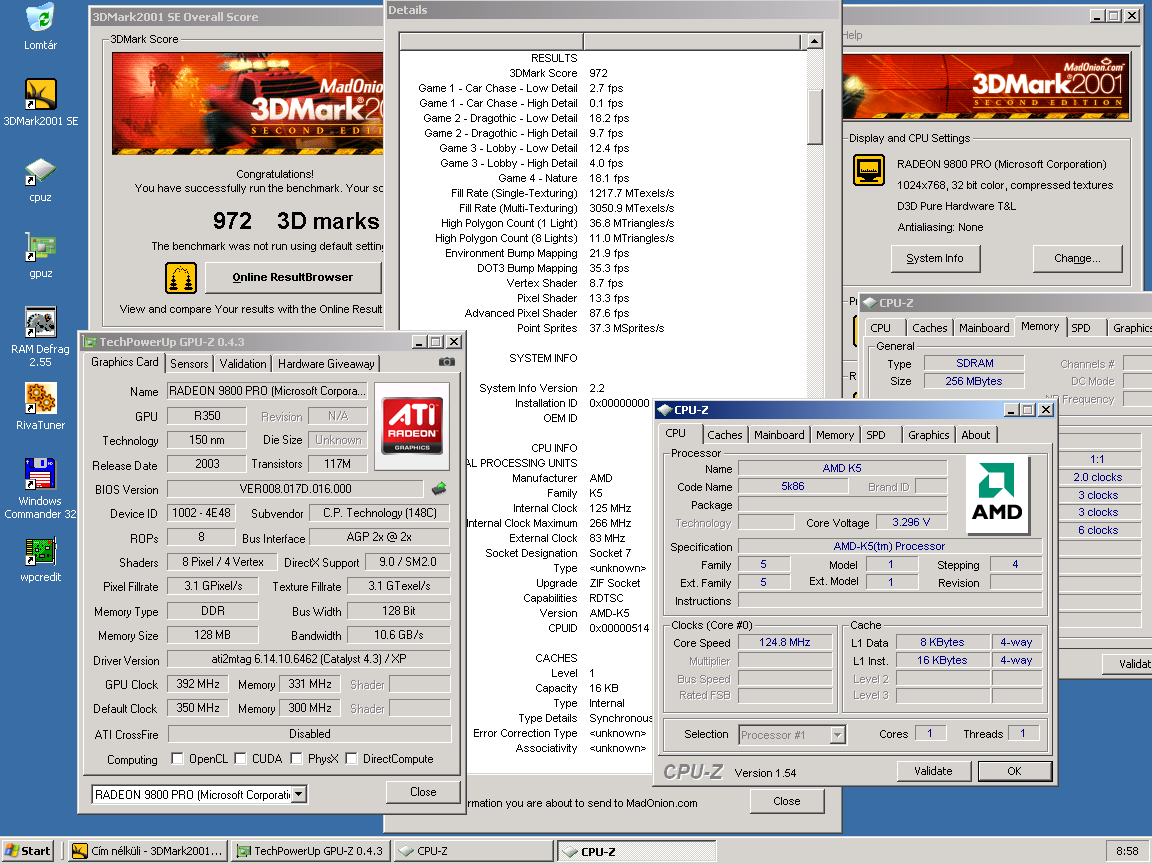Click background CPU-Z window title icon
The width and height of the screenshot is (1152, 864).
point(870,303)
